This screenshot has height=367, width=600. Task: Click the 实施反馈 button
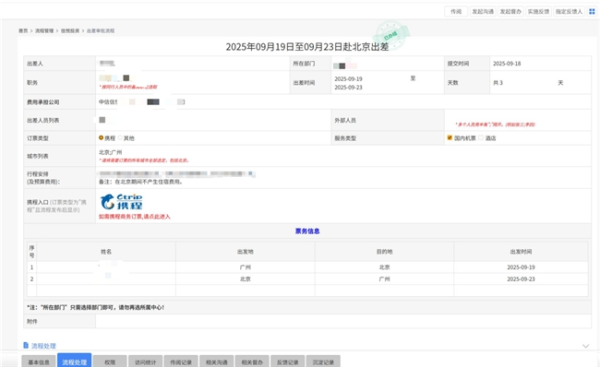click(x=538, y=11)
